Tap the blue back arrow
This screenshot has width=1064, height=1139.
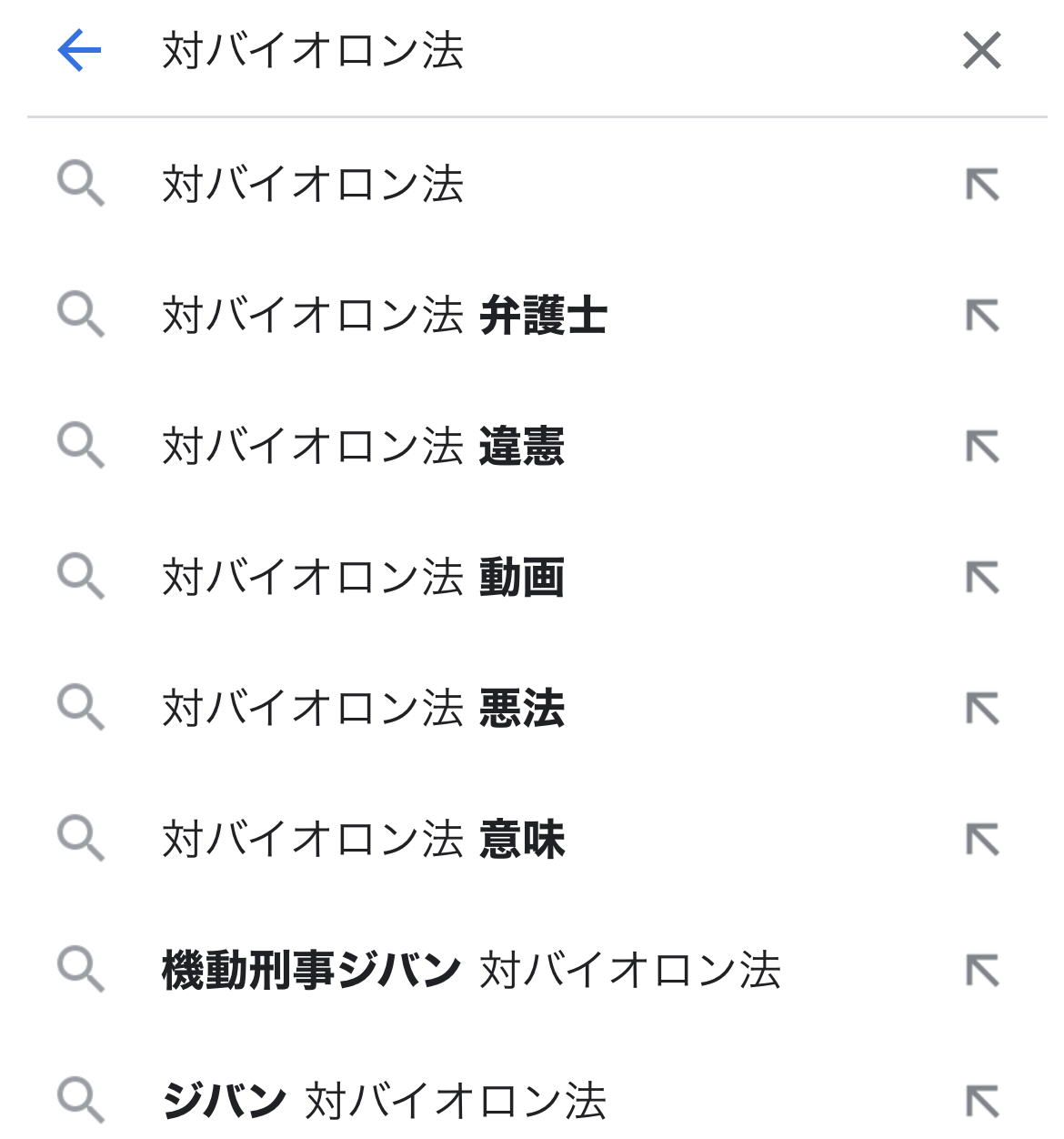(x=79, y=50)
